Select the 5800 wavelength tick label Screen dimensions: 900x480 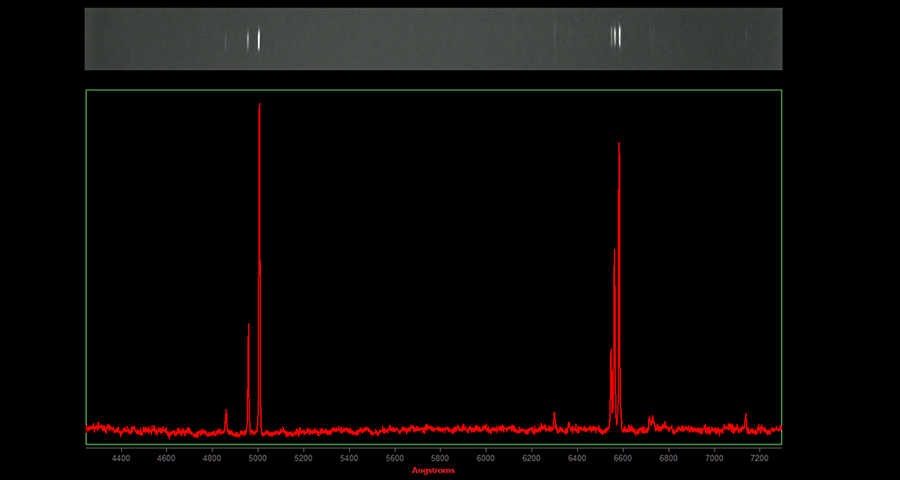click(440, 458)
